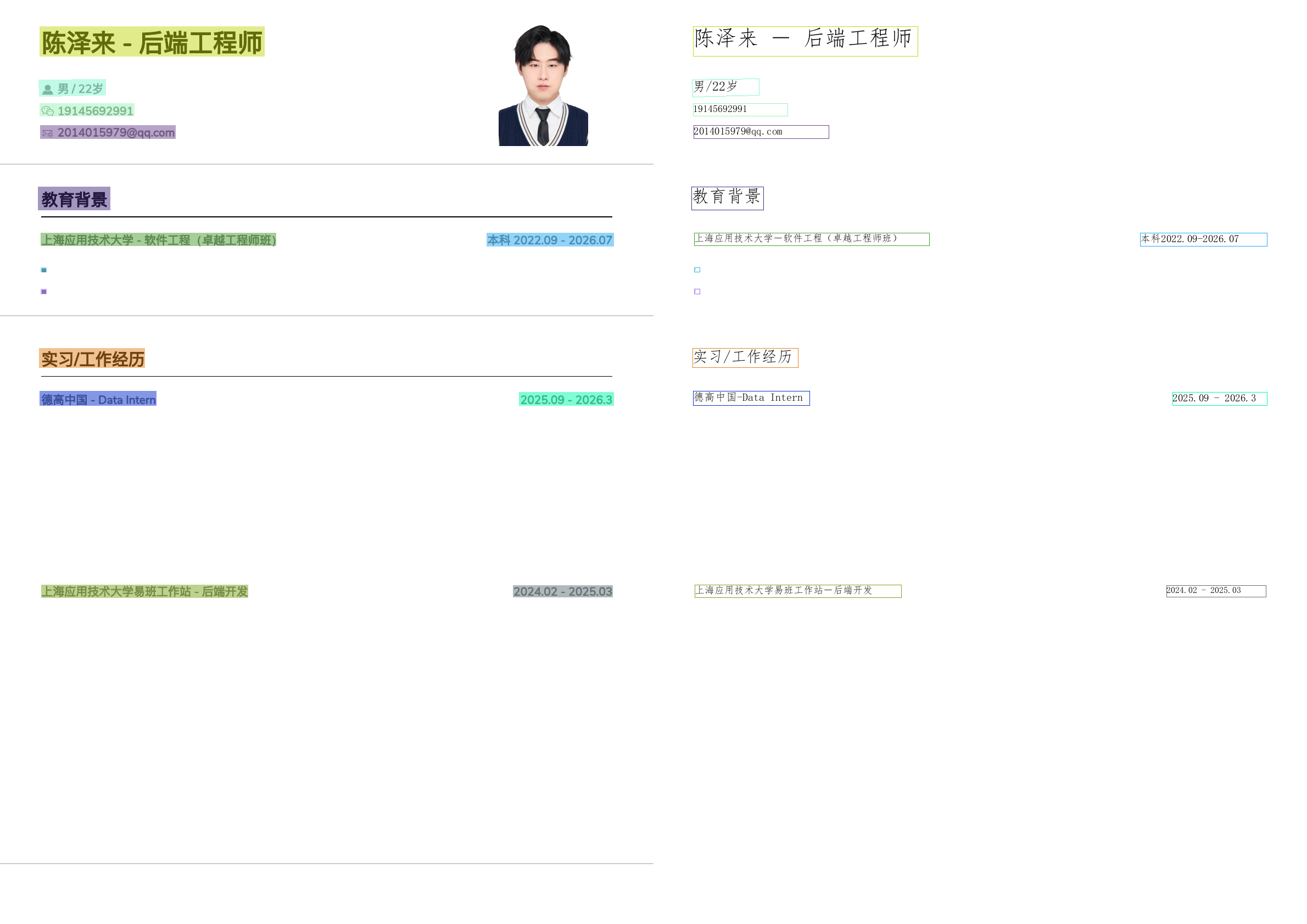Select the outlined 2025.09 - 2026.3 box on the right
The height and width of the screenshot is (924, 1307).
point(1220,399)
